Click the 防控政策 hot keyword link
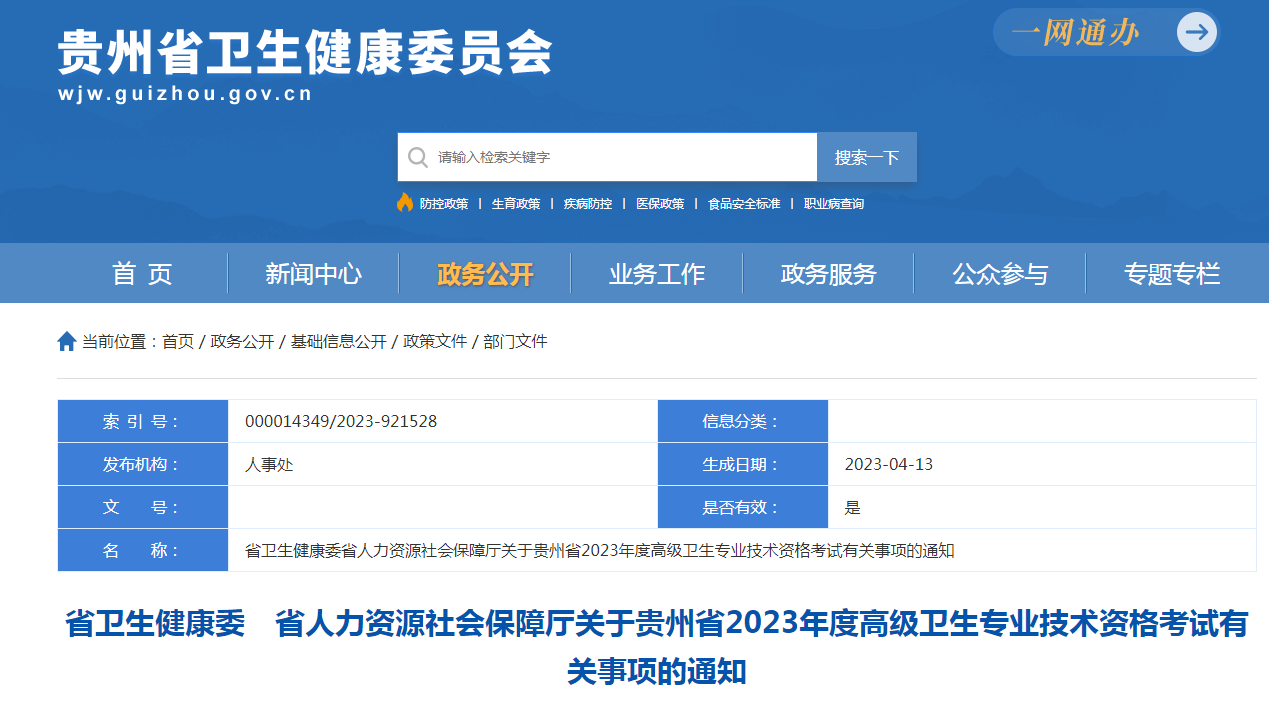Image resolution: width=1269 pixels, height=711 pixels. 444,204
